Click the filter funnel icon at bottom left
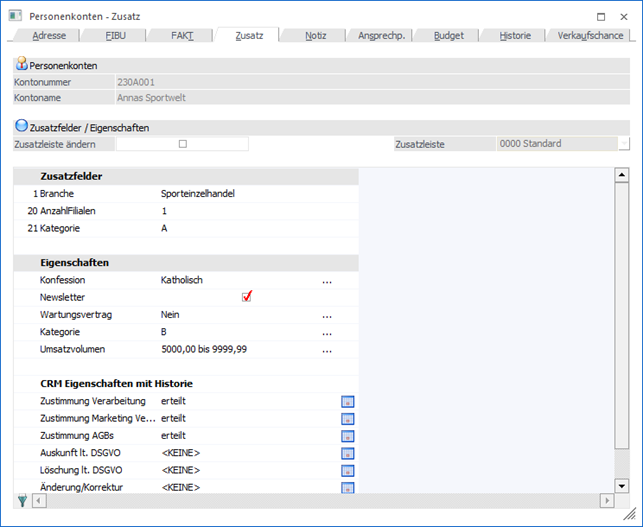Image resolution: width=643 pixels, height=527 pixels. point(22,500)
